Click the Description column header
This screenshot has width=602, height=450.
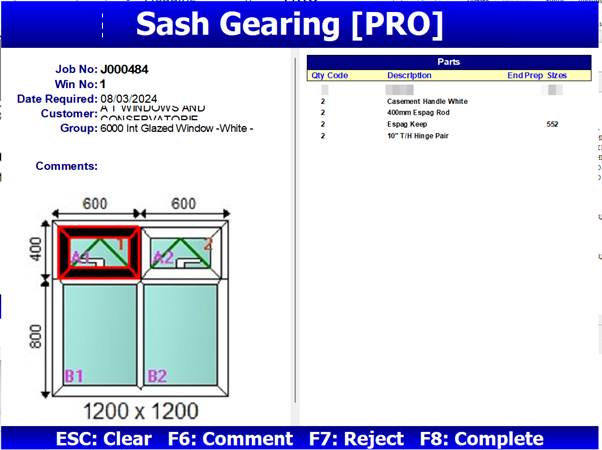pyautogui.click(x=409, y=76)
